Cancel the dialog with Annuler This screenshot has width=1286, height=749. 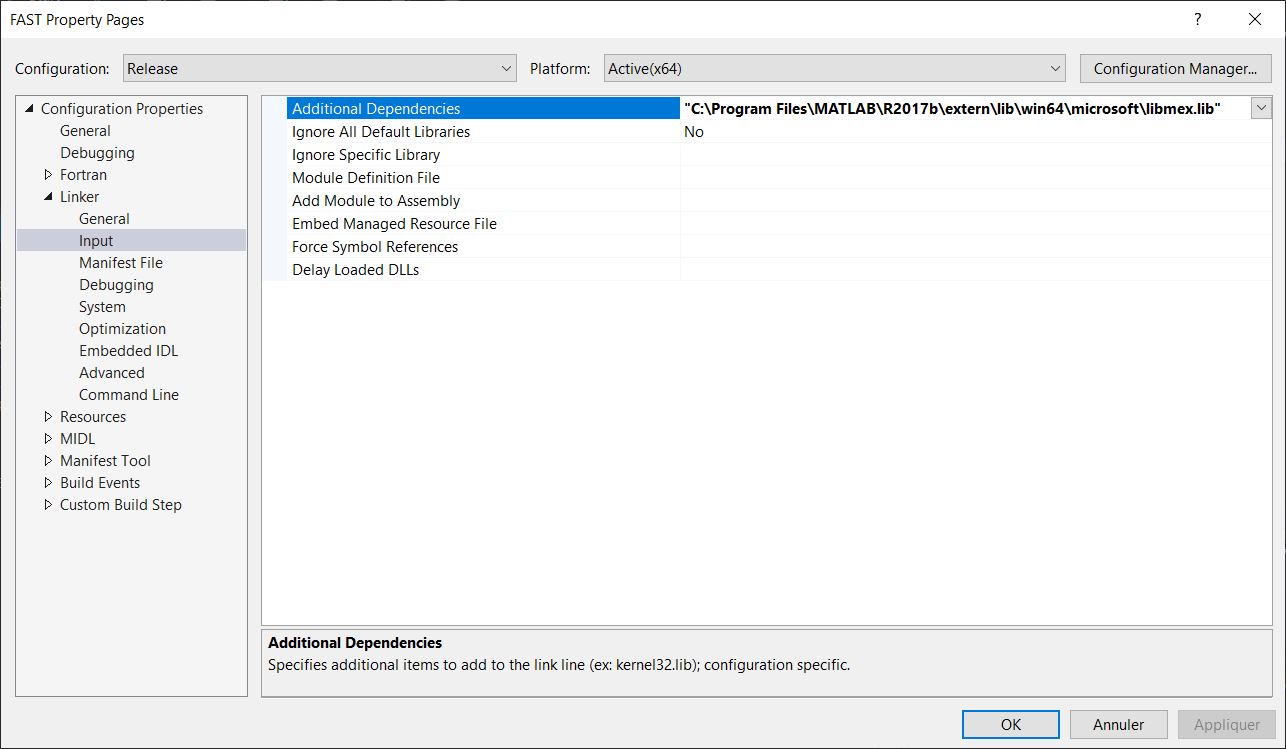pyautogui.click(x=1118, y=724)
